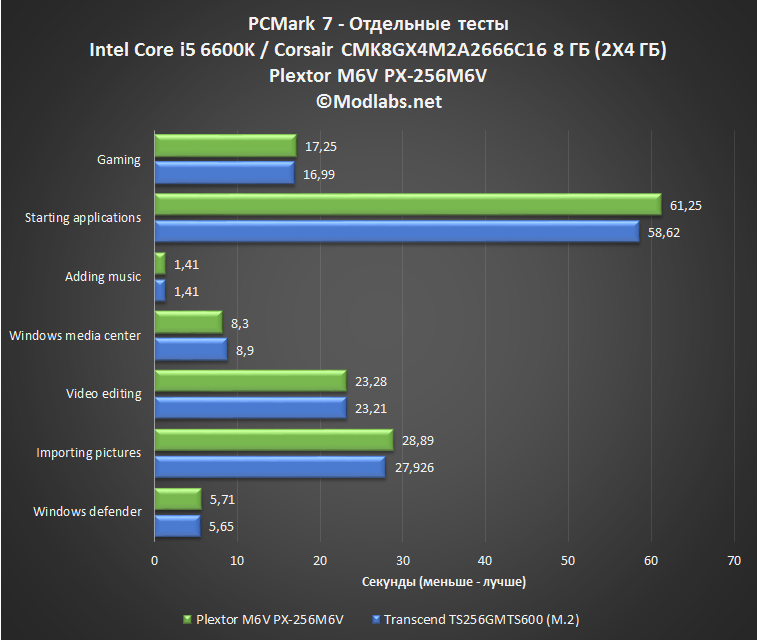Click the 61,25 data label
This screenshot has width=757, height=640.
(x=686, y=206)
